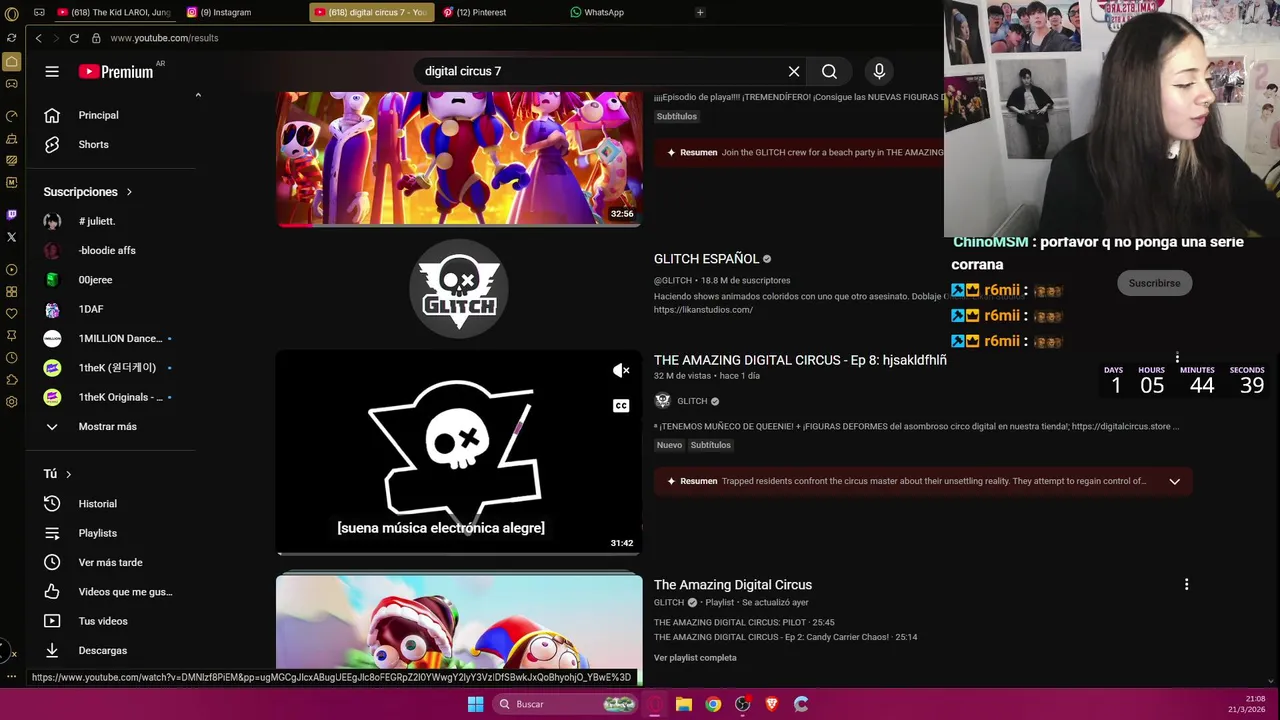Screen dimensions: 1280x720
Task: Open the Opera GX main menu logo
Action: pos(11,12)
